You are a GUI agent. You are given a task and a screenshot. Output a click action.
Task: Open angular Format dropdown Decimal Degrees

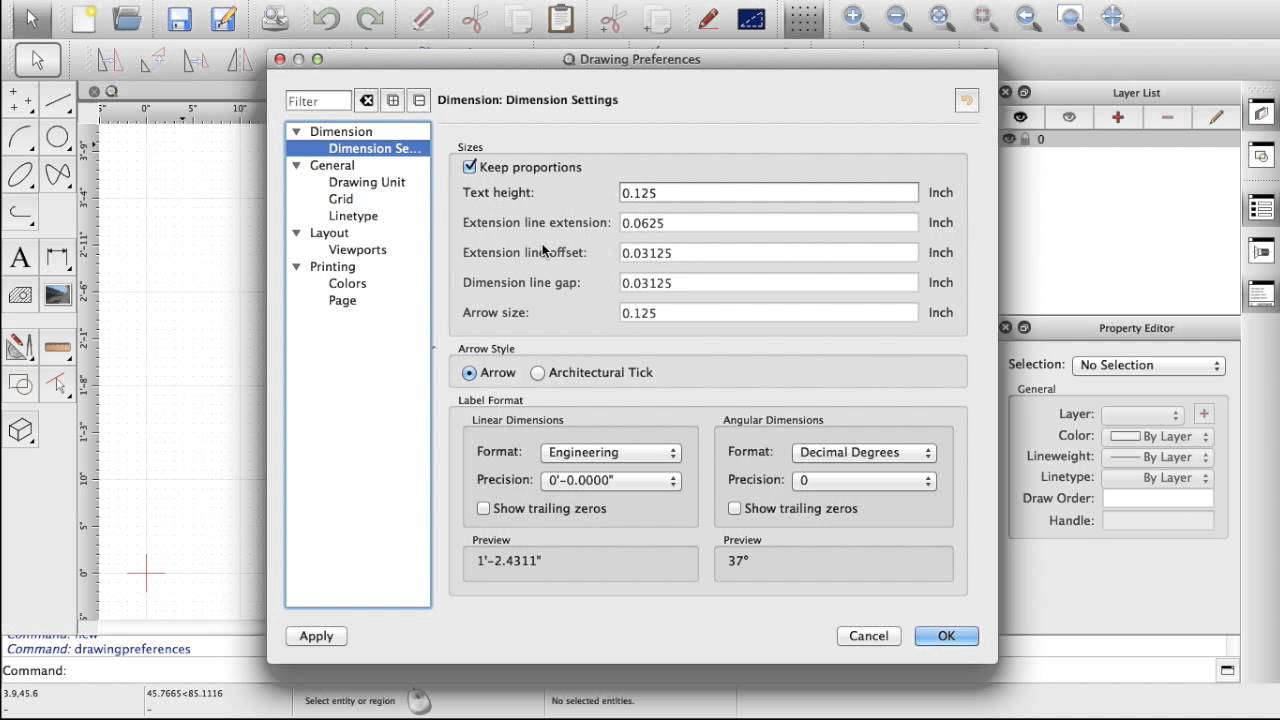[864, 452]
